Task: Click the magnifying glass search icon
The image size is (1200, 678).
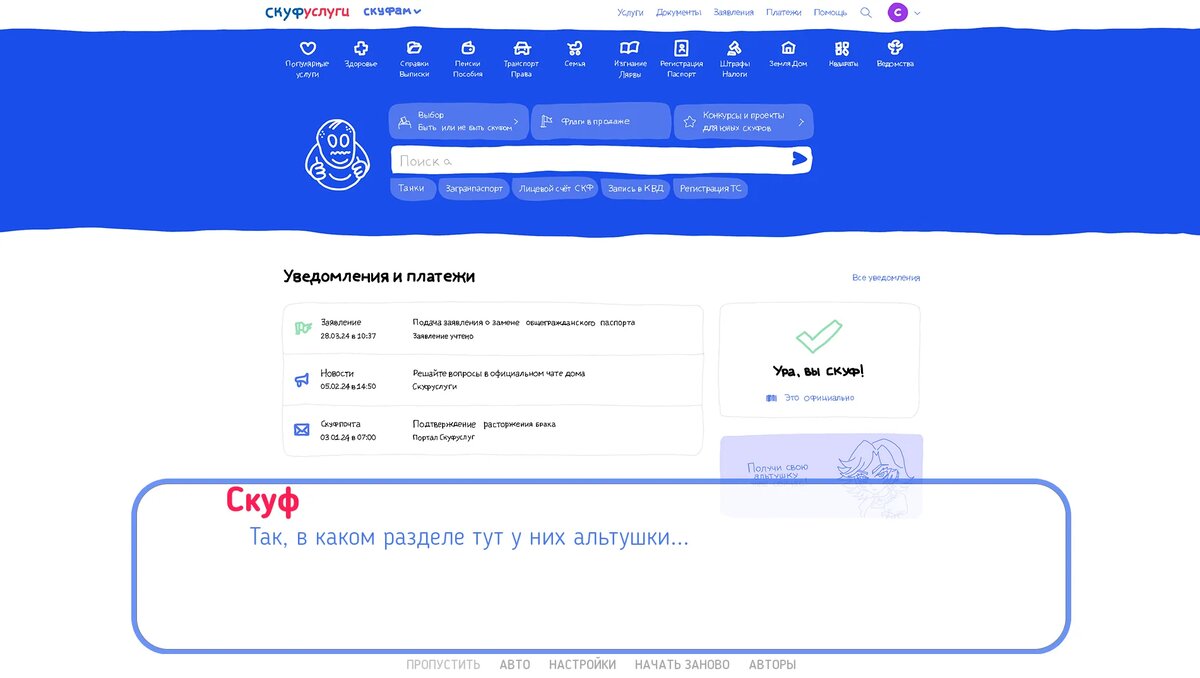Action: coord(866,12)
